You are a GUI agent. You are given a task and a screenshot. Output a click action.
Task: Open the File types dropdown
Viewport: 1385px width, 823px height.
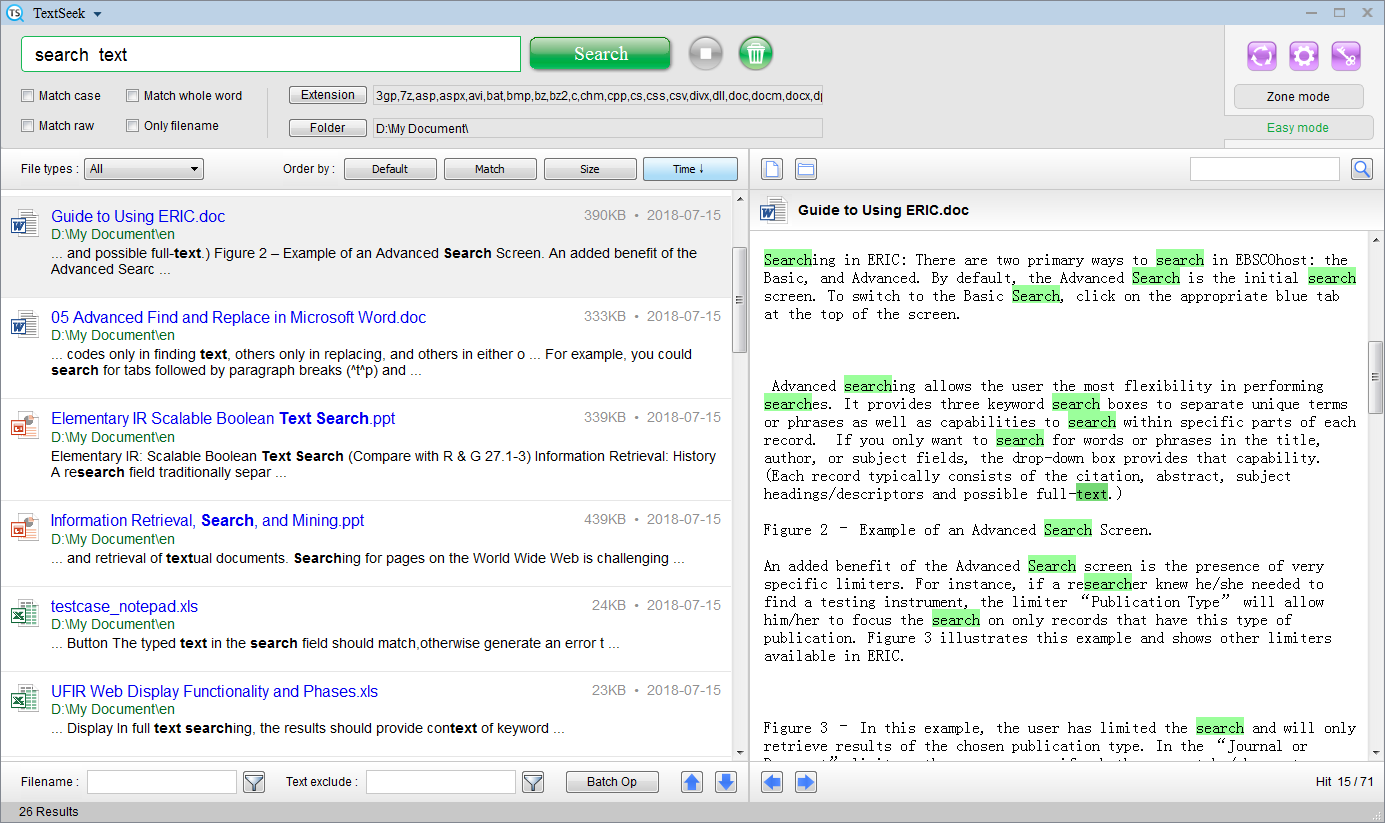point(144,169)
